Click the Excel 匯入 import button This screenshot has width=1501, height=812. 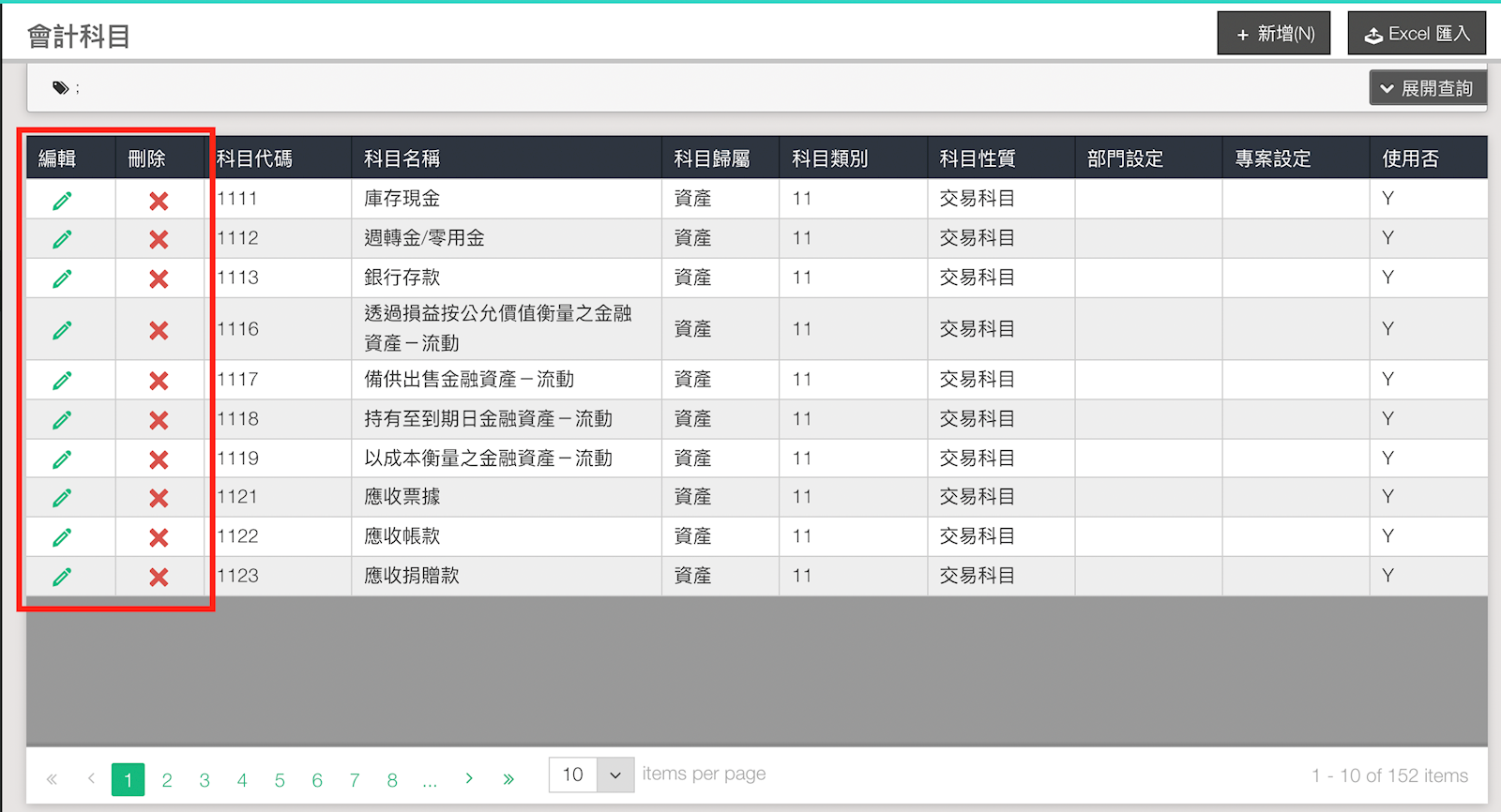[x=1417, y=34]
